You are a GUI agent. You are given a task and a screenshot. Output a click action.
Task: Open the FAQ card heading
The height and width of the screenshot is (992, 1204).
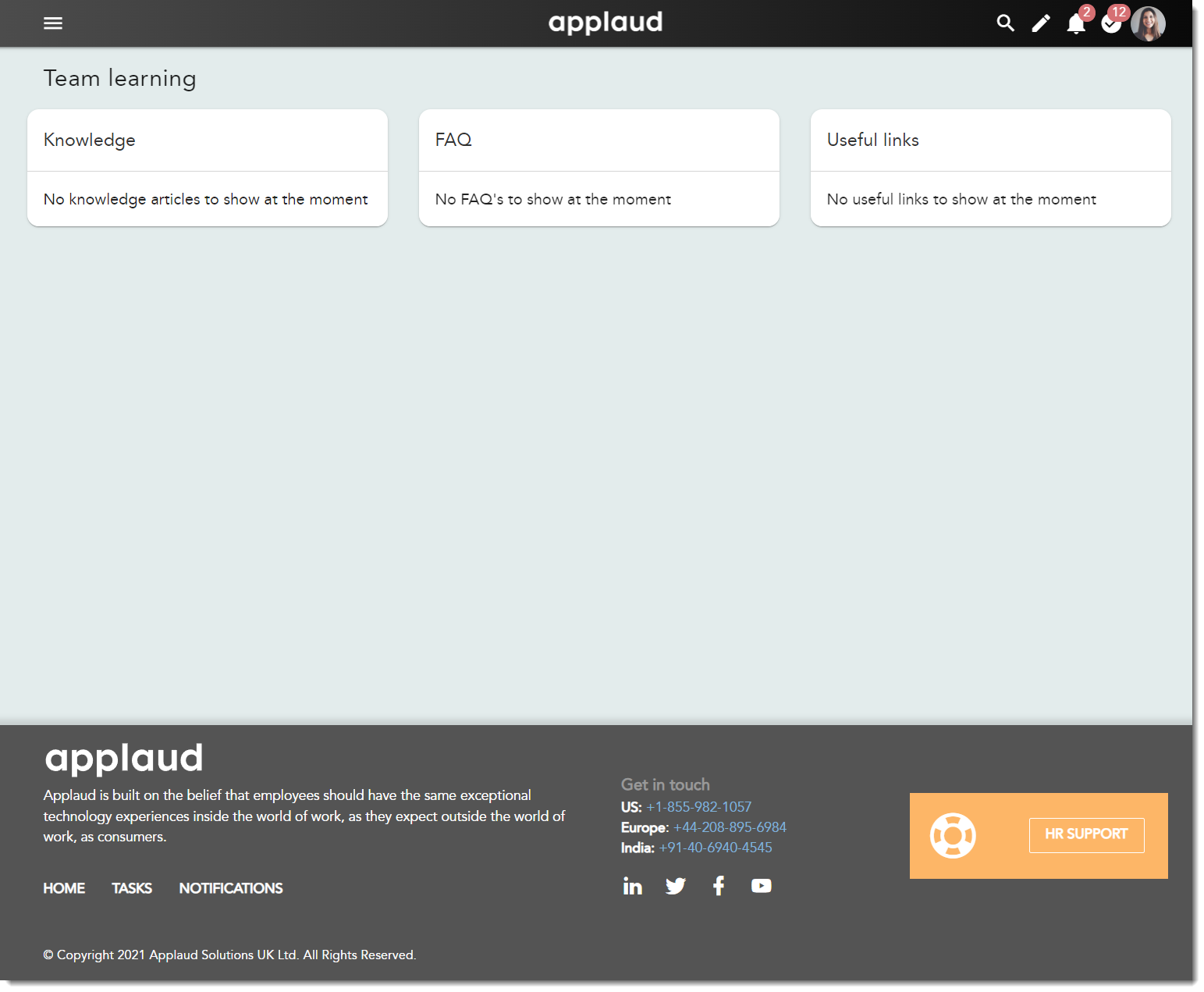[x=453, y=140]
